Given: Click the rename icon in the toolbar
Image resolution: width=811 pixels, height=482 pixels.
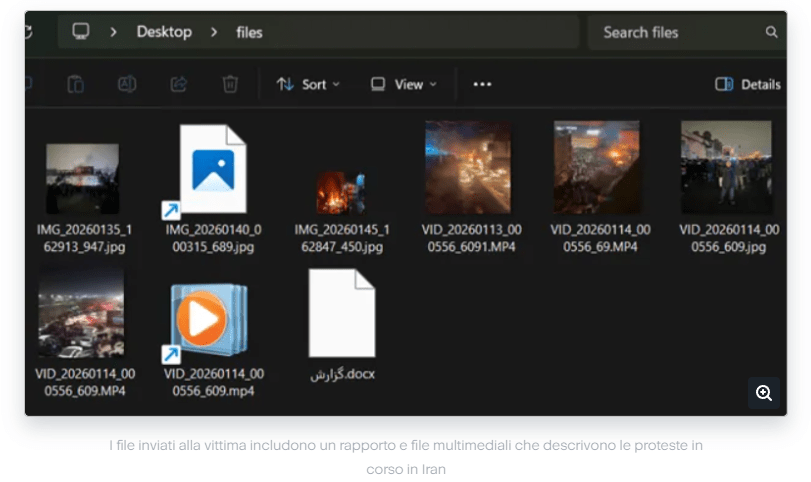Looking at the screenshot, I should point(127,85).
